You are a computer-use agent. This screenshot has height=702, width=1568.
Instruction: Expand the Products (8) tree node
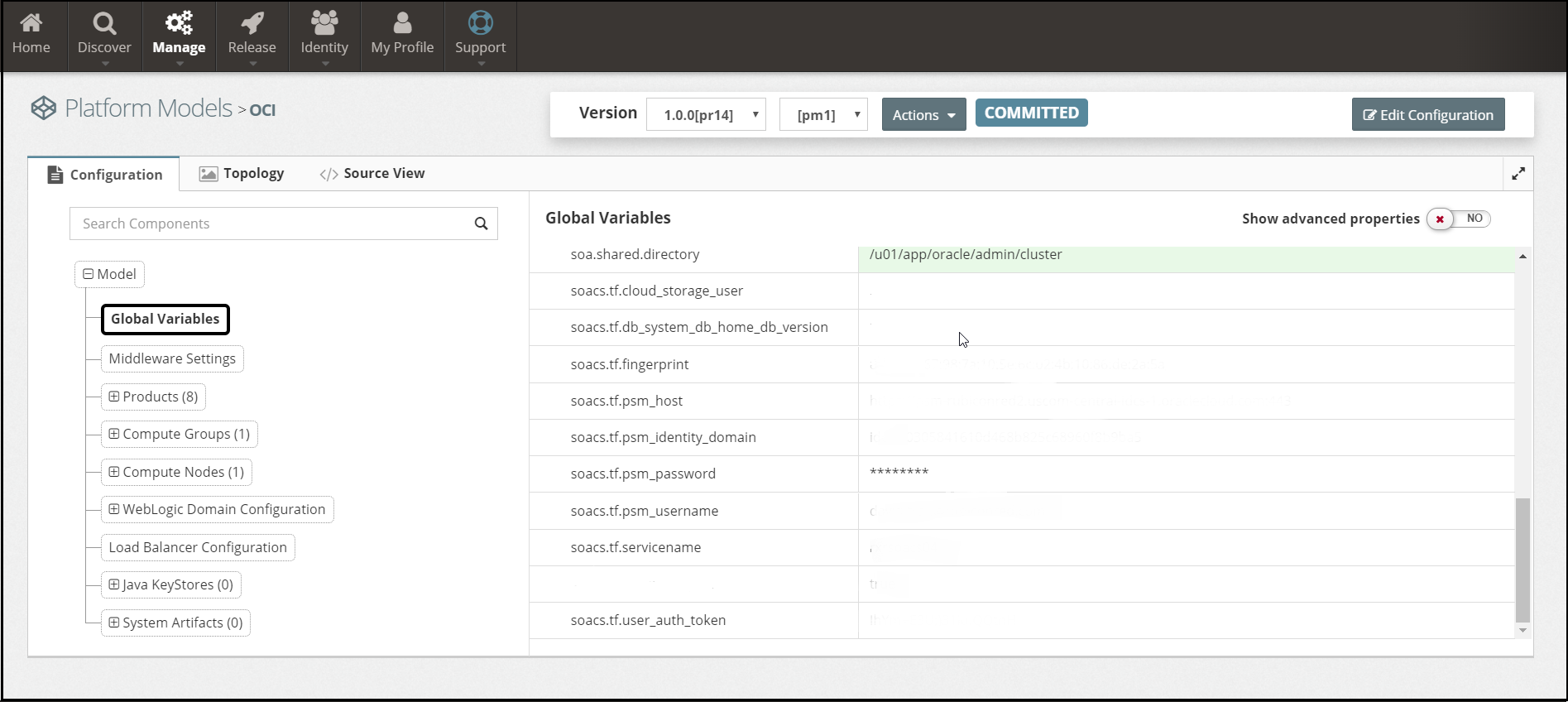[114, 397]
